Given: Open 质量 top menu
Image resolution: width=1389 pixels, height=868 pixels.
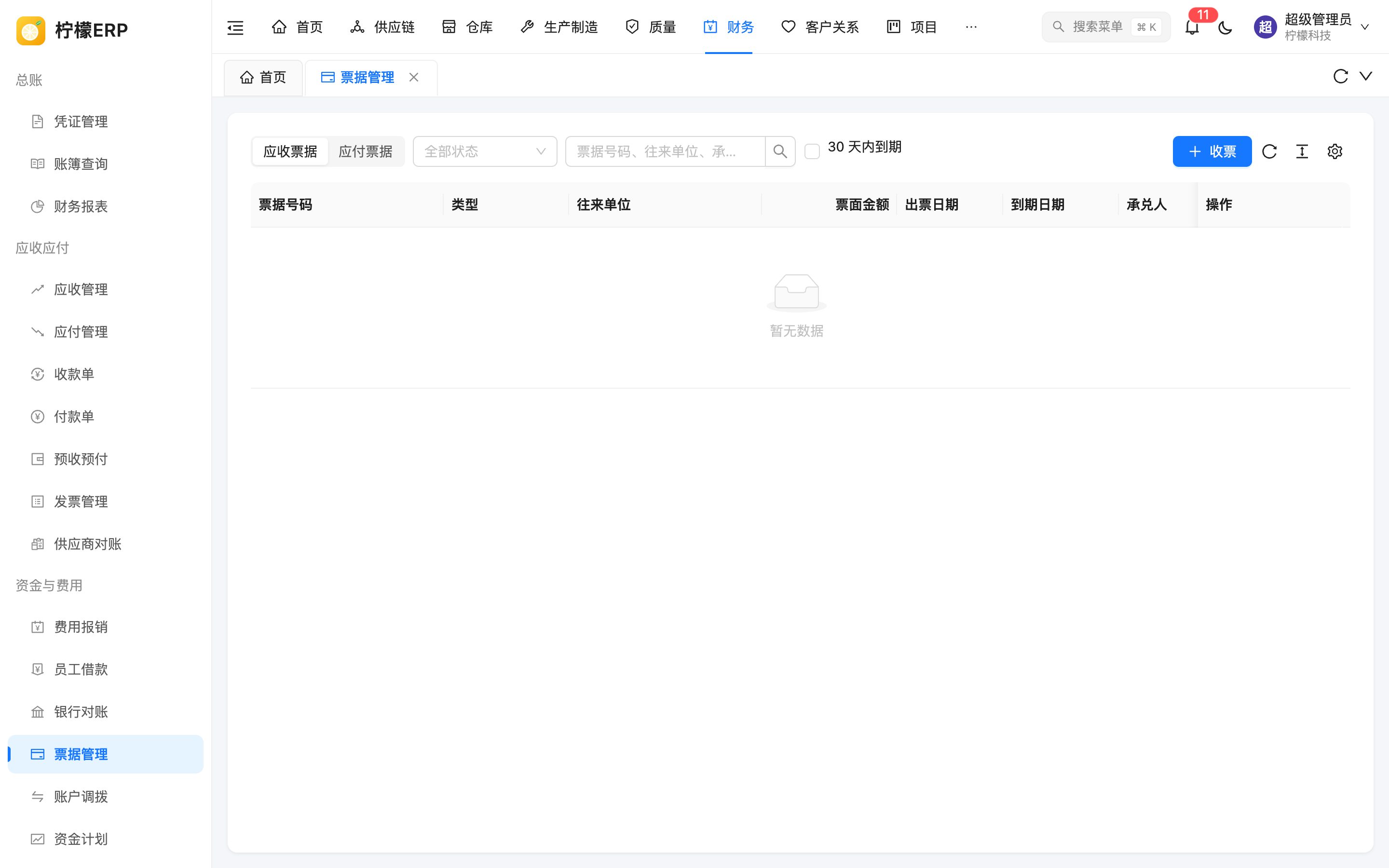Looking at the screenshot, I should (651, 27).
